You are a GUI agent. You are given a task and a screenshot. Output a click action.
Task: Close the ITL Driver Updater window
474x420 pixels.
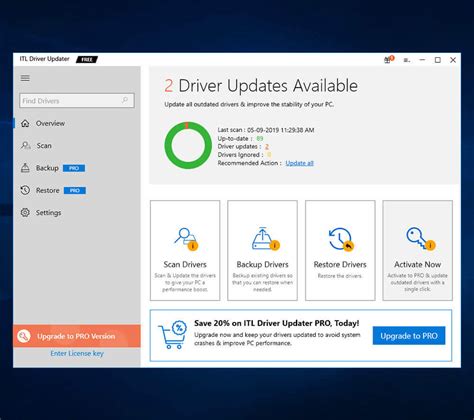[x=453, y=60]
